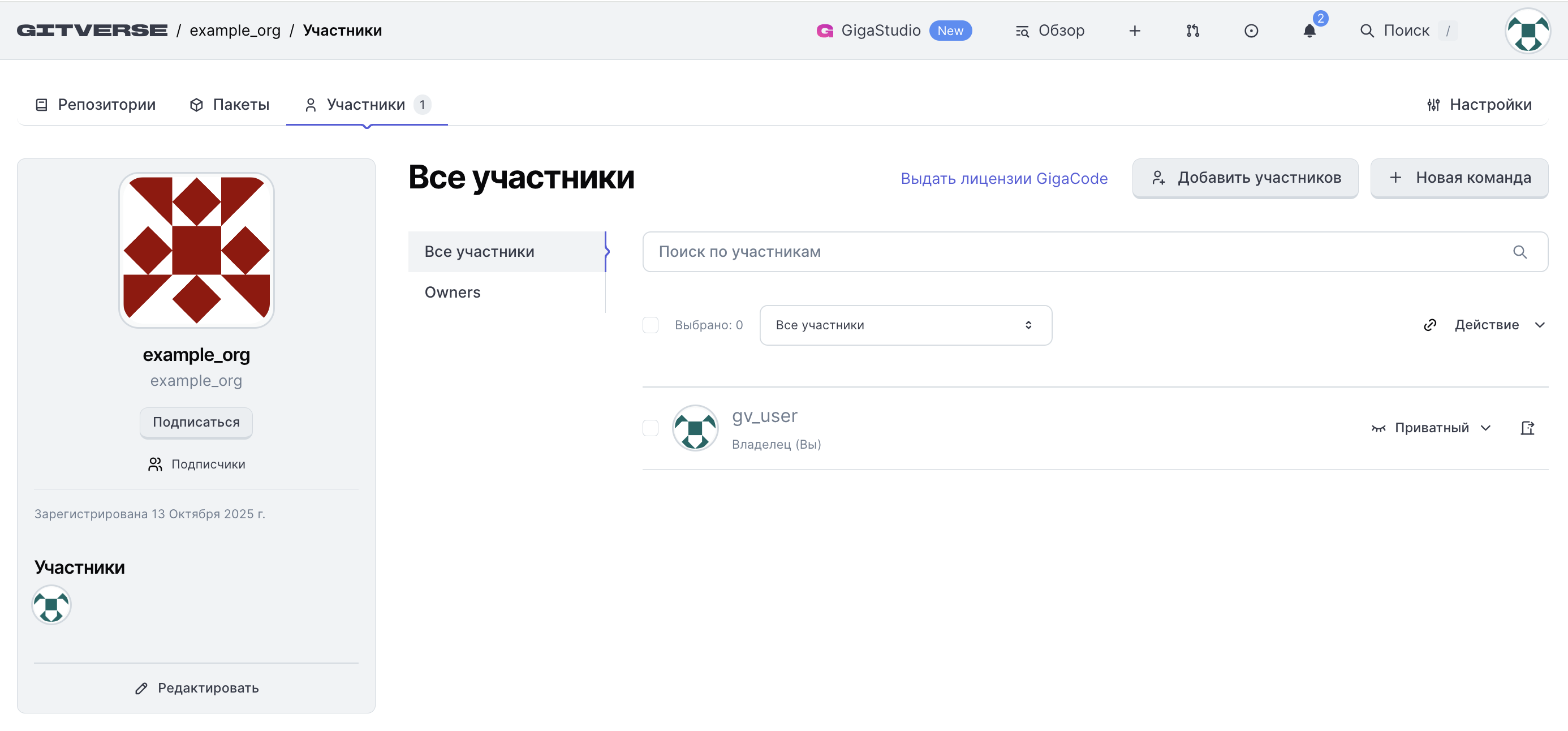Check the gv_user member checkbox
Viewport: 1568px width, 731px height.
coord(650,428)
